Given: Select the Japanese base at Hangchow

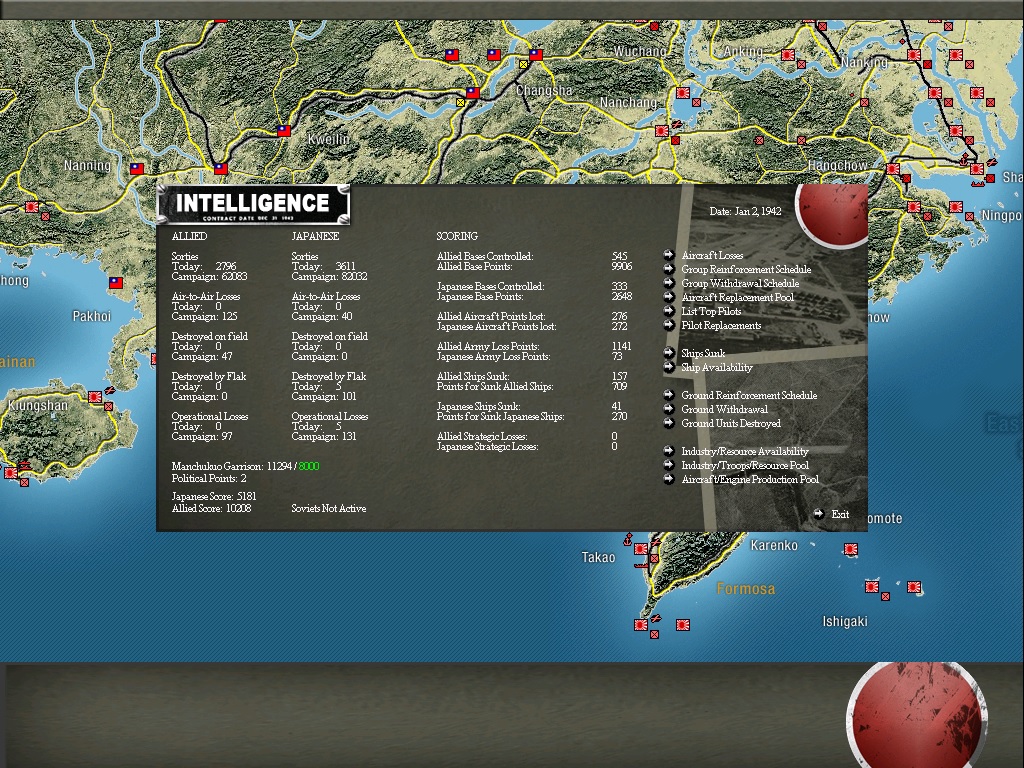Looking at the screenshot, I should pos(893,168).
